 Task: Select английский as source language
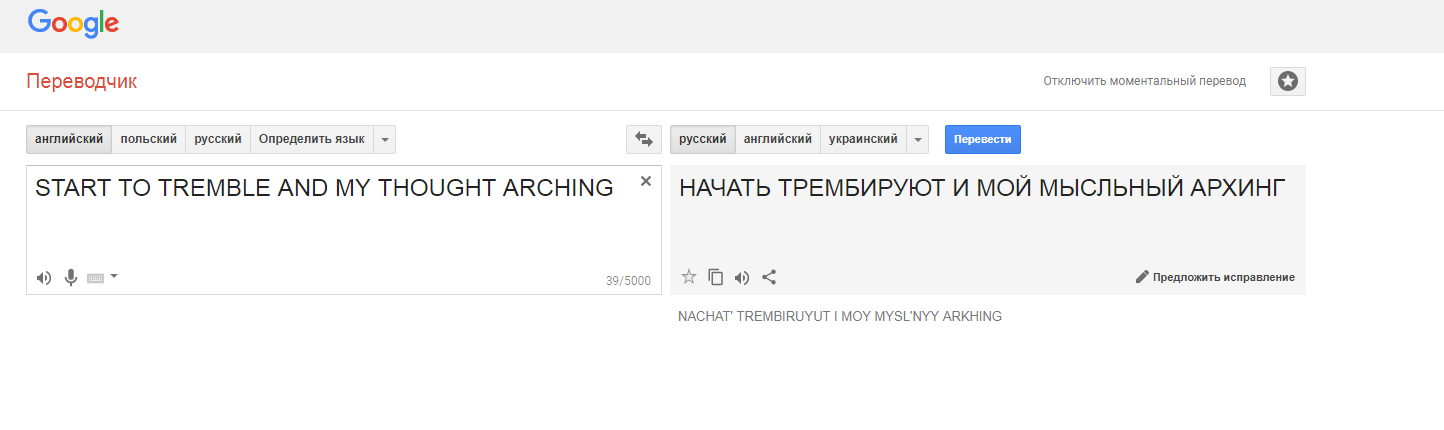pos(69,139)
